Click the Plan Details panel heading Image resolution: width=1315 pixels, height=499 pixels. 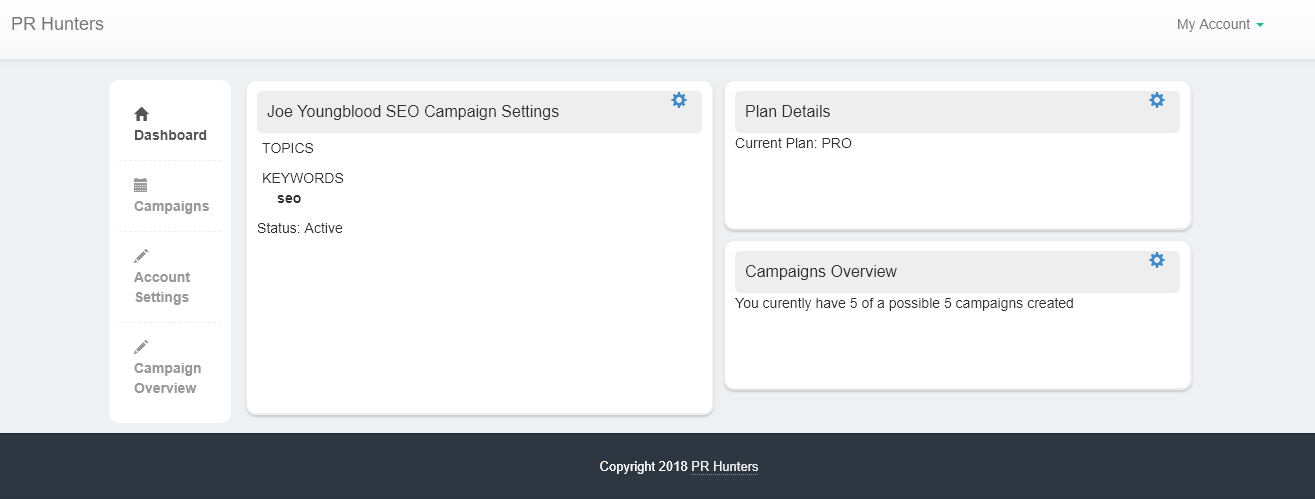click(788, 112)
